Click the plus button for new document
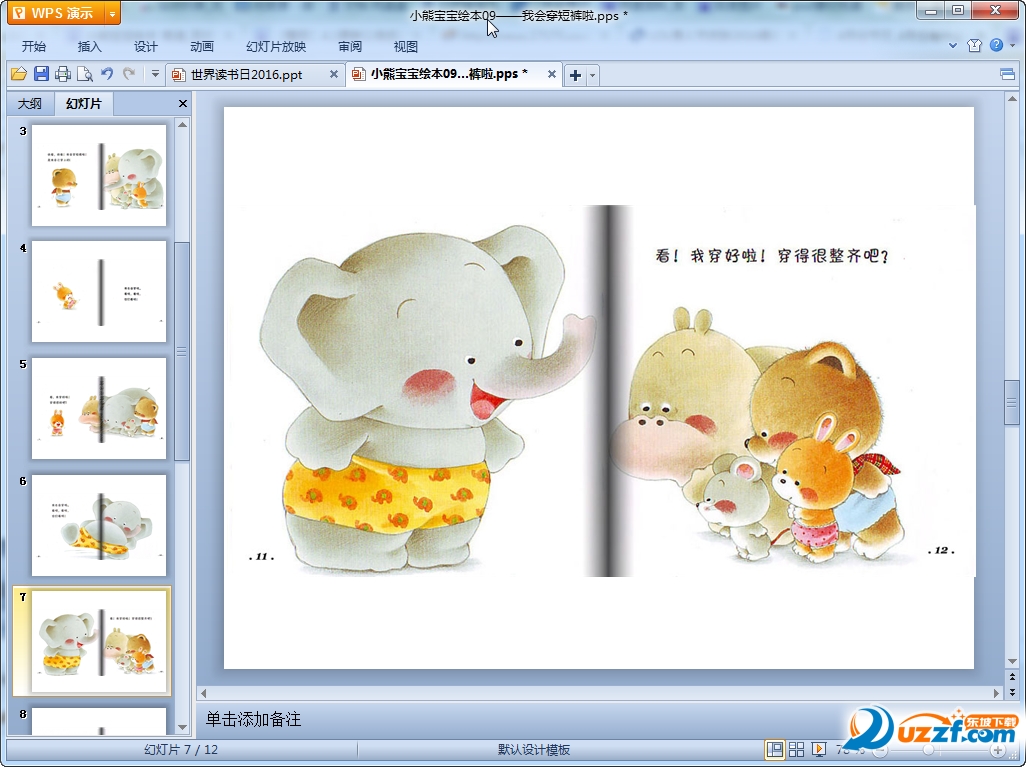Viewport: 1026px width, 767px height. (575, 75)
